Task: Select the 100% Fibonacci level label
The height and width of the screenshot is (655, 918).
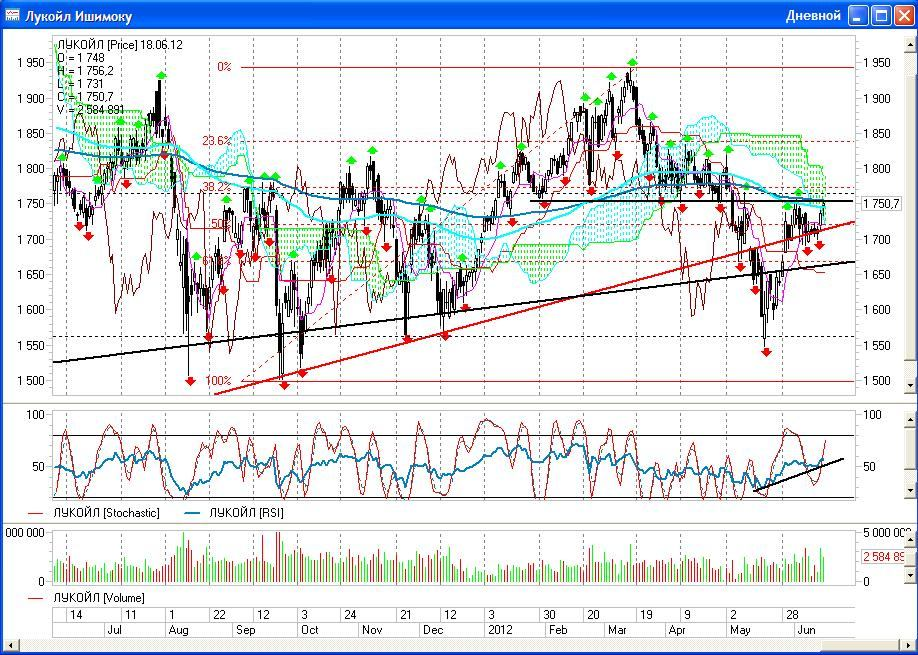Action: (218, 381)
